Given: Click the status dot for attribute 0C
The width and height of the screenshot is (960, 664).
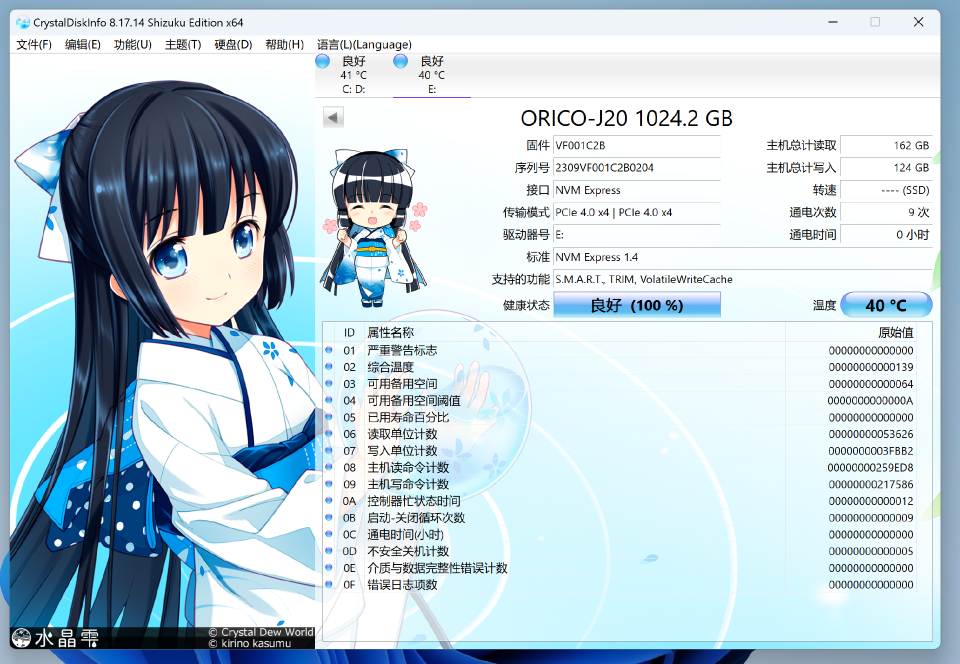Looking at the screenshot, I should tap(329, 534).
